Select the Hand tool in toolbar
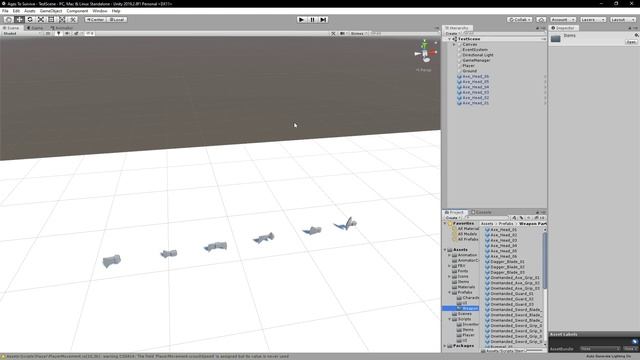This screenshot has height=360, width=640. coord(8,20)
